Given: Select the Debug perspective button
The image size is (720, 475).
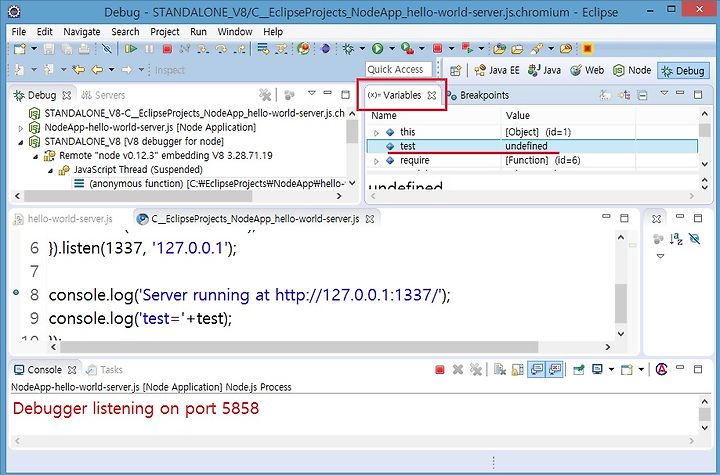Looking at the screenshot, I should (x=683, y=71).
